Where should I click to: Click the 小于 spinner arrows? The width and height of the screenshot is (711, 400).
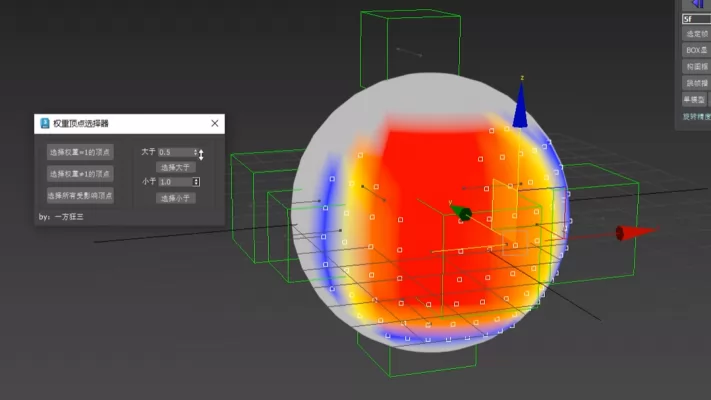(196, 182)
